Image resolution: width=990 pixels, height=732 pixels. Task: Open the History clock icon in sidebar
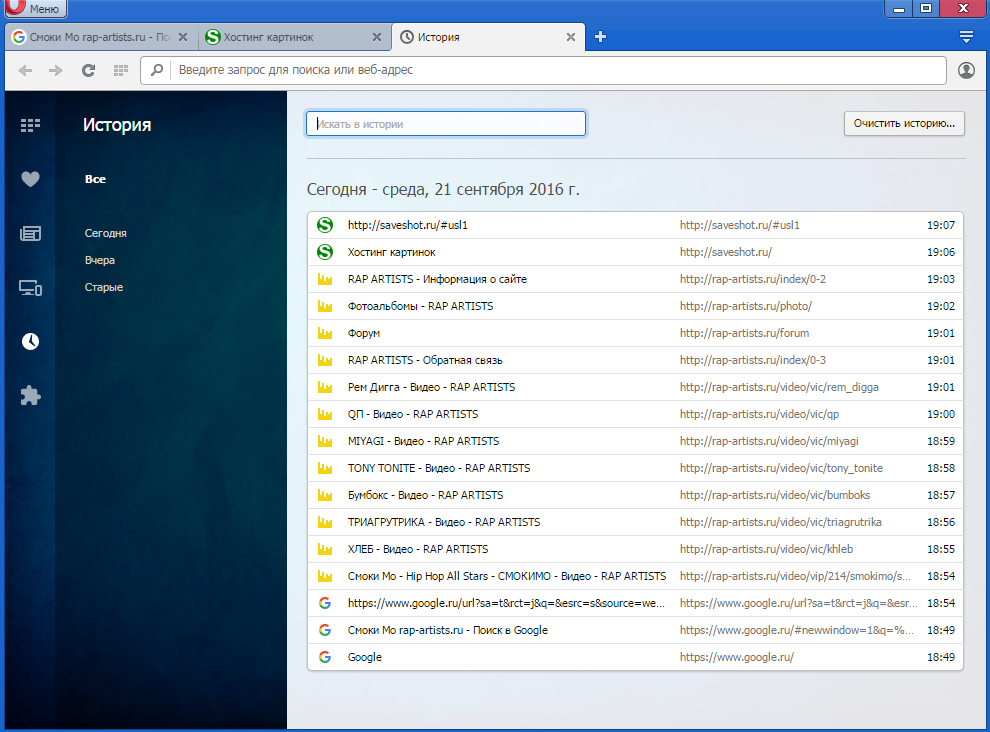pyautogui.click(x=30, y=342)
